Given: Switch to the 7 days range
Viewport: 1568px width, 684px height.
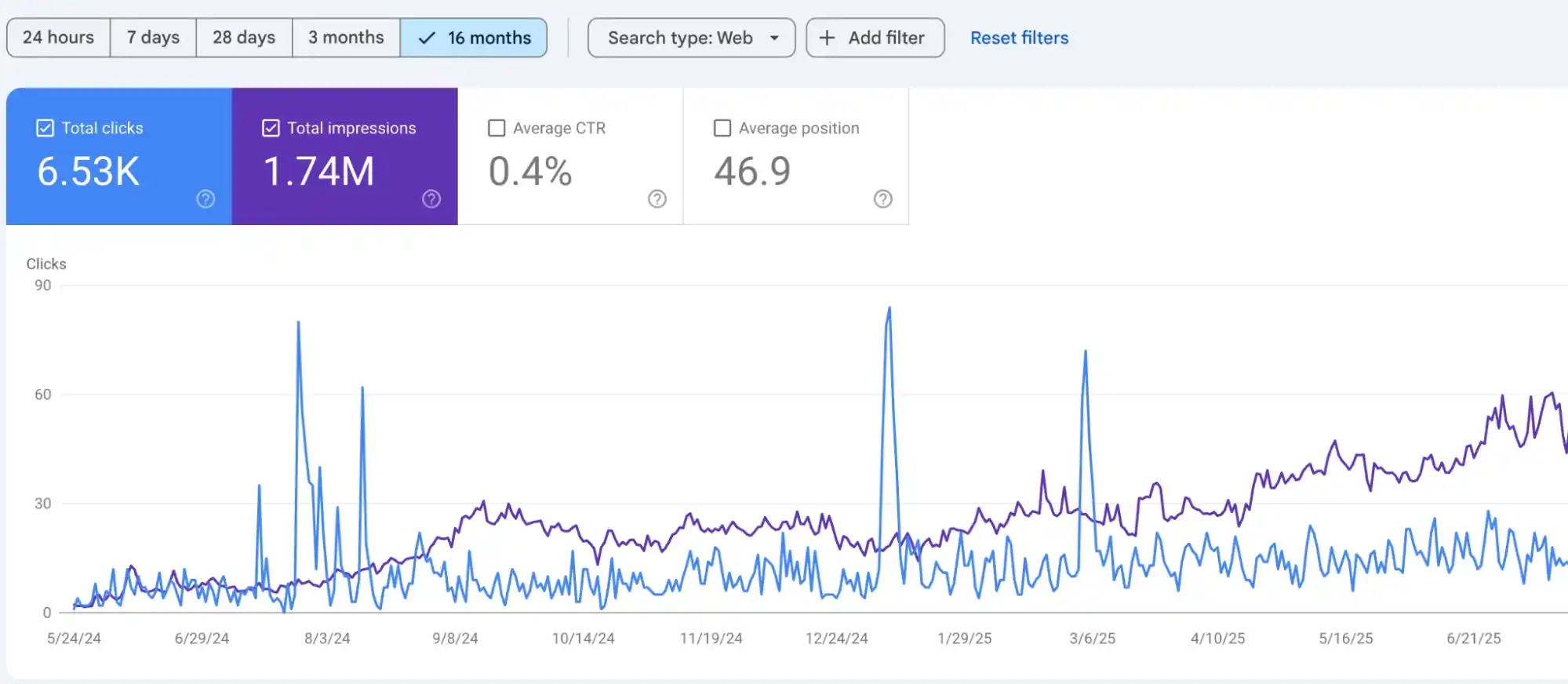Looking at the screenshot, I should pos(153,38).
